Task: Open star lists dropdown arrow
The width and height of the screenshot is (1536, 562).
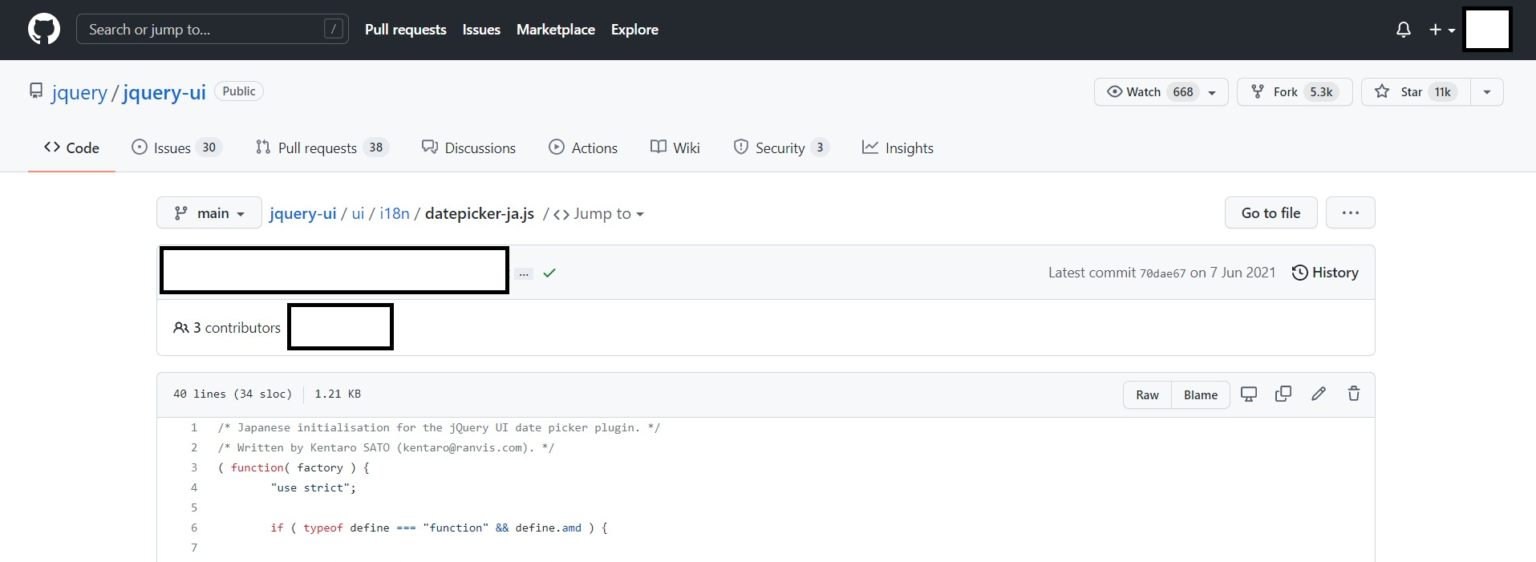Action: [x=1487, y=92]
